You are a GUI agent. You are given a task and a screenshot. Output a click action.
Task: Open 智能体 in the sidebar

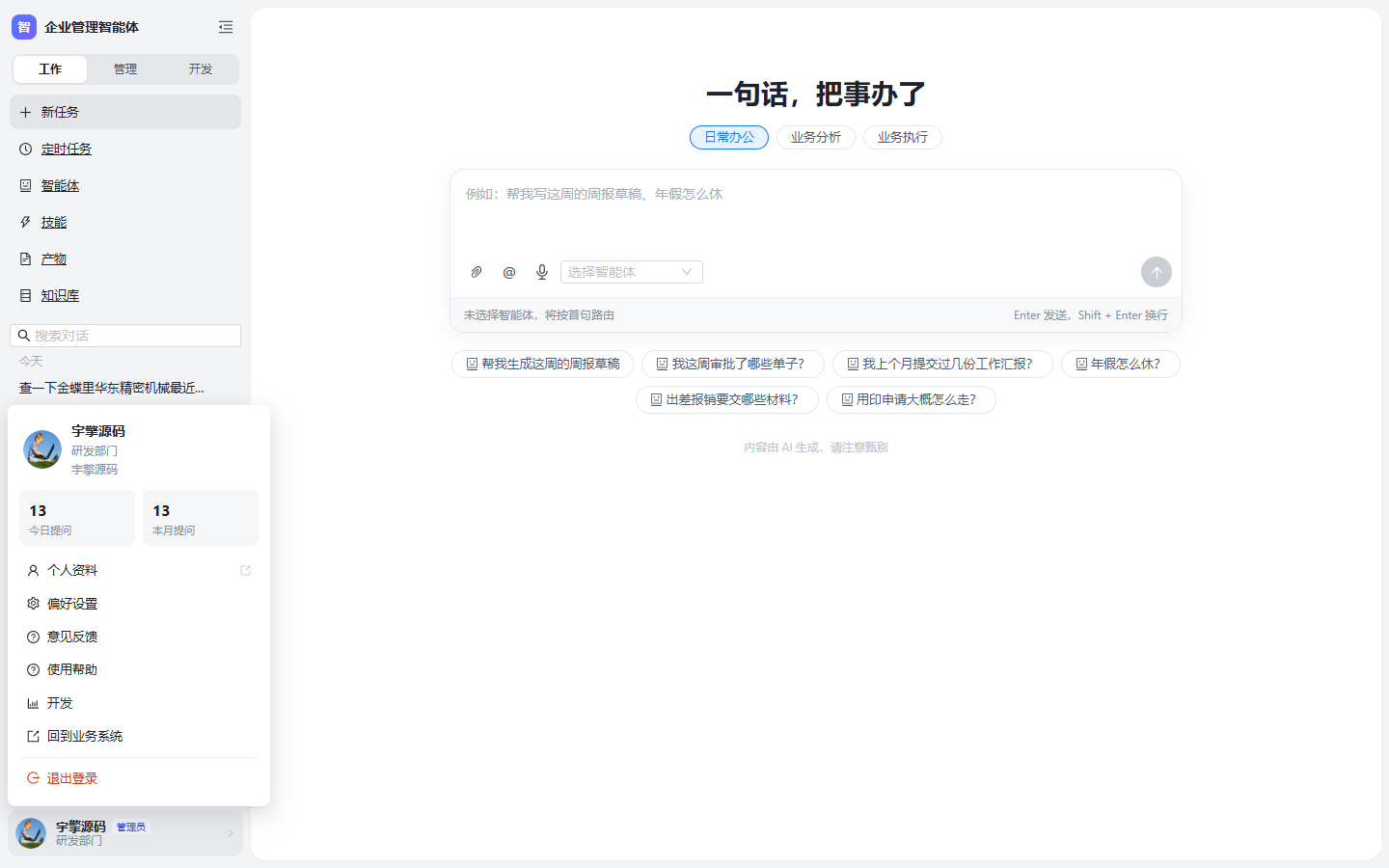pos(125,185)
